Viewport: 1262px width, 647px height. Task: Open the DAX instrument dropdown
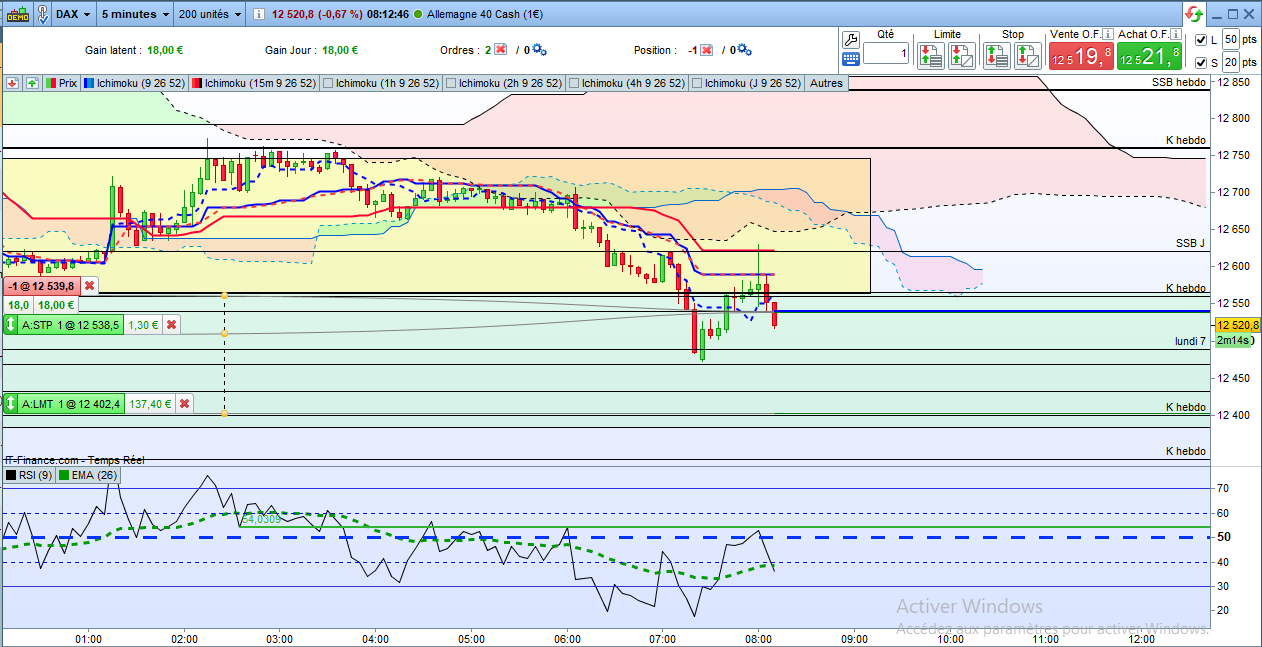74,14
